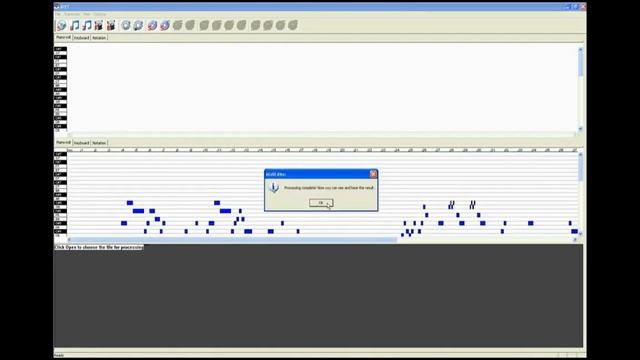This screenshot has height=360, width=640.
Task: Click the second gray disc toolbar icon
Action: (138, 25)
